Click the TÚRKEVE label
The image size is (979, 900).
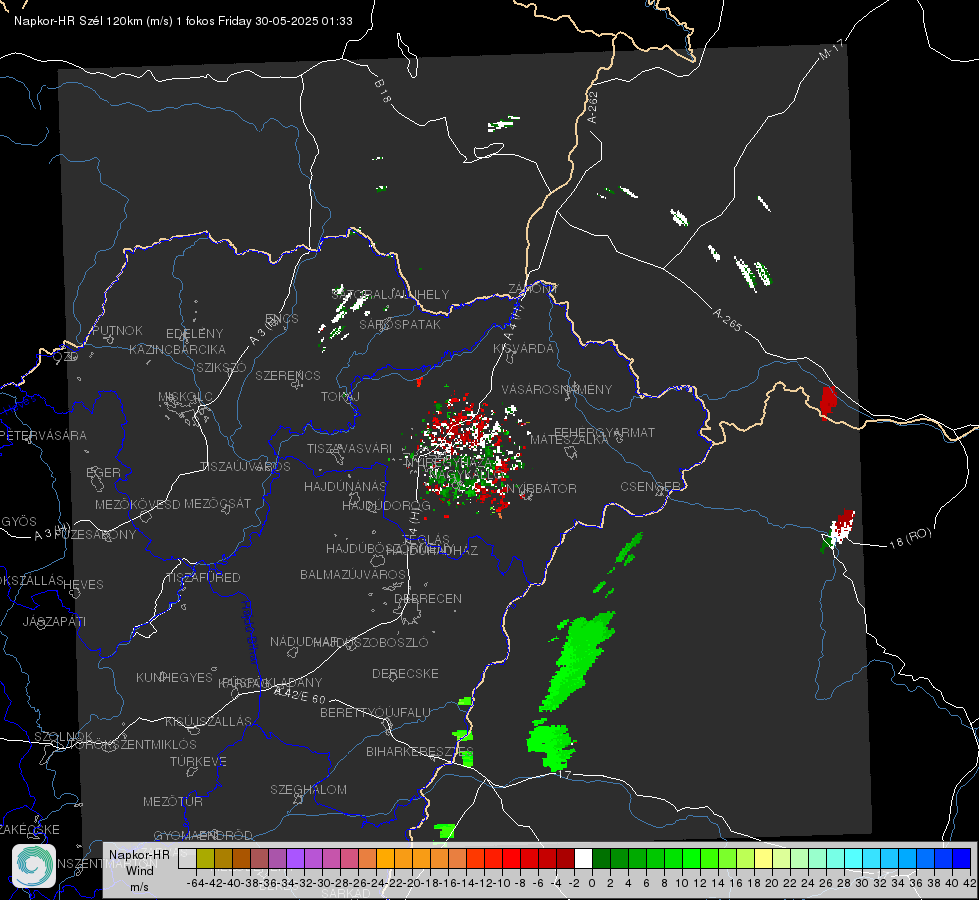[x=199, y=761]
